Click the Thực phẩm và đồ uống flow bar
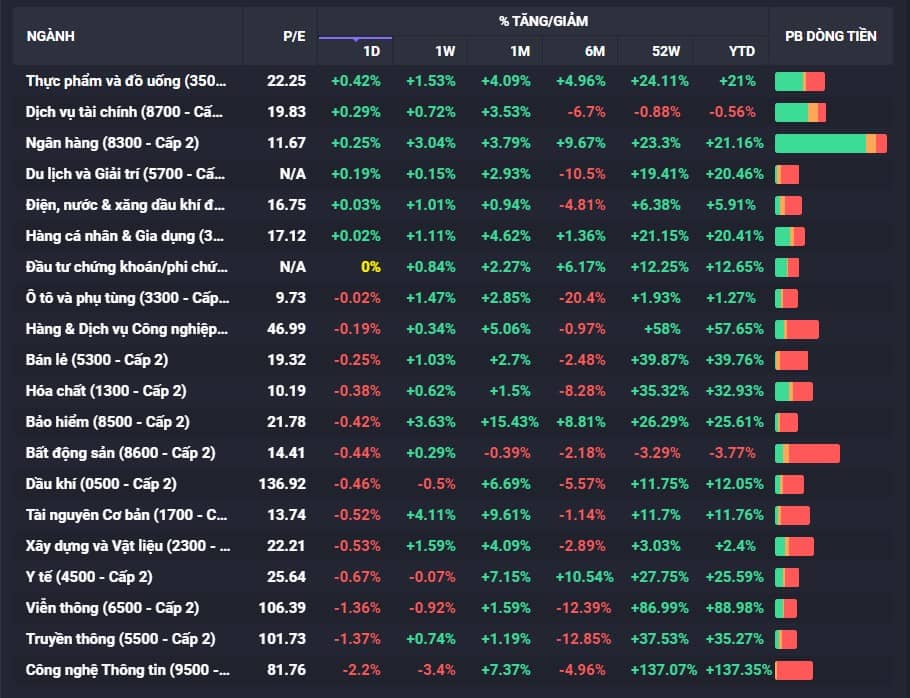 (800, 82)
